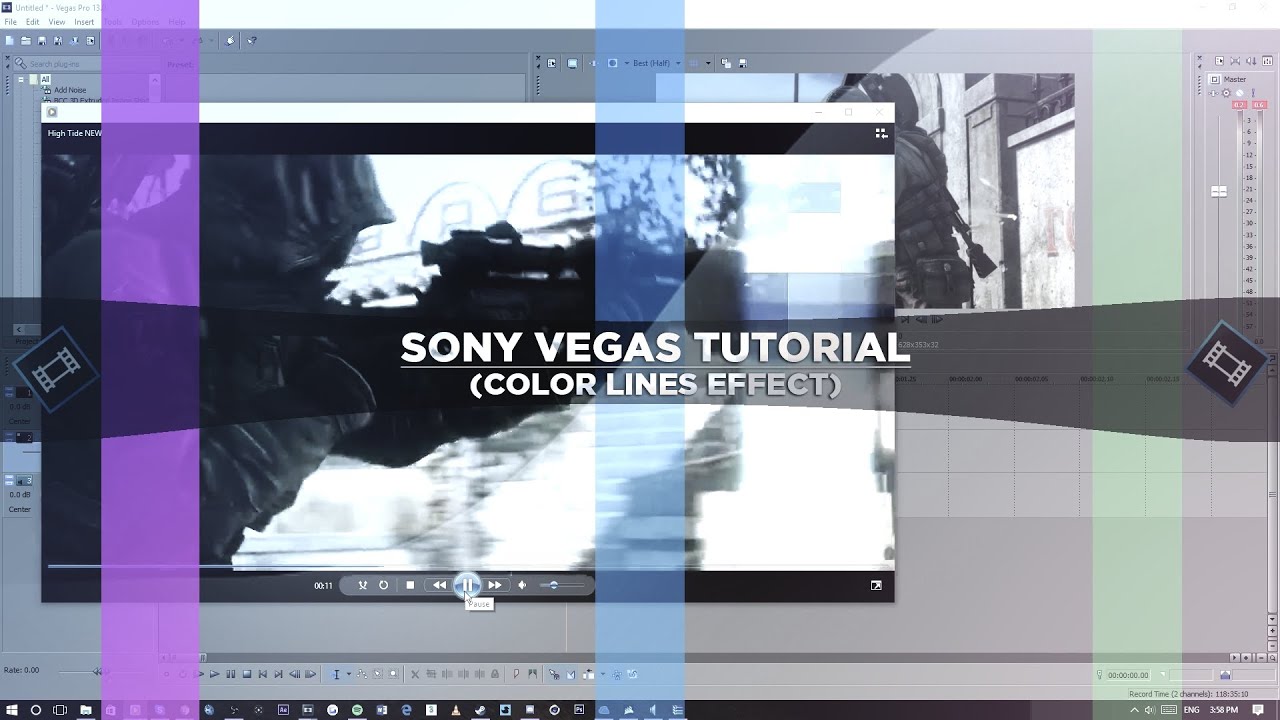1280x720 pixels.
Task: Toggle the Automatic Crossfades icon
Action: [x=571, y=674]
